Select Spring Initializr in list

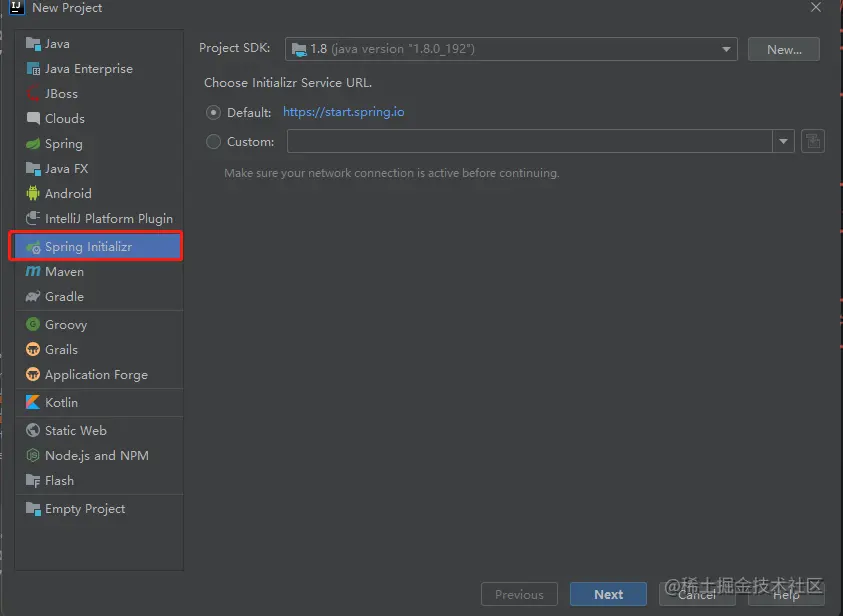point(99,247)
